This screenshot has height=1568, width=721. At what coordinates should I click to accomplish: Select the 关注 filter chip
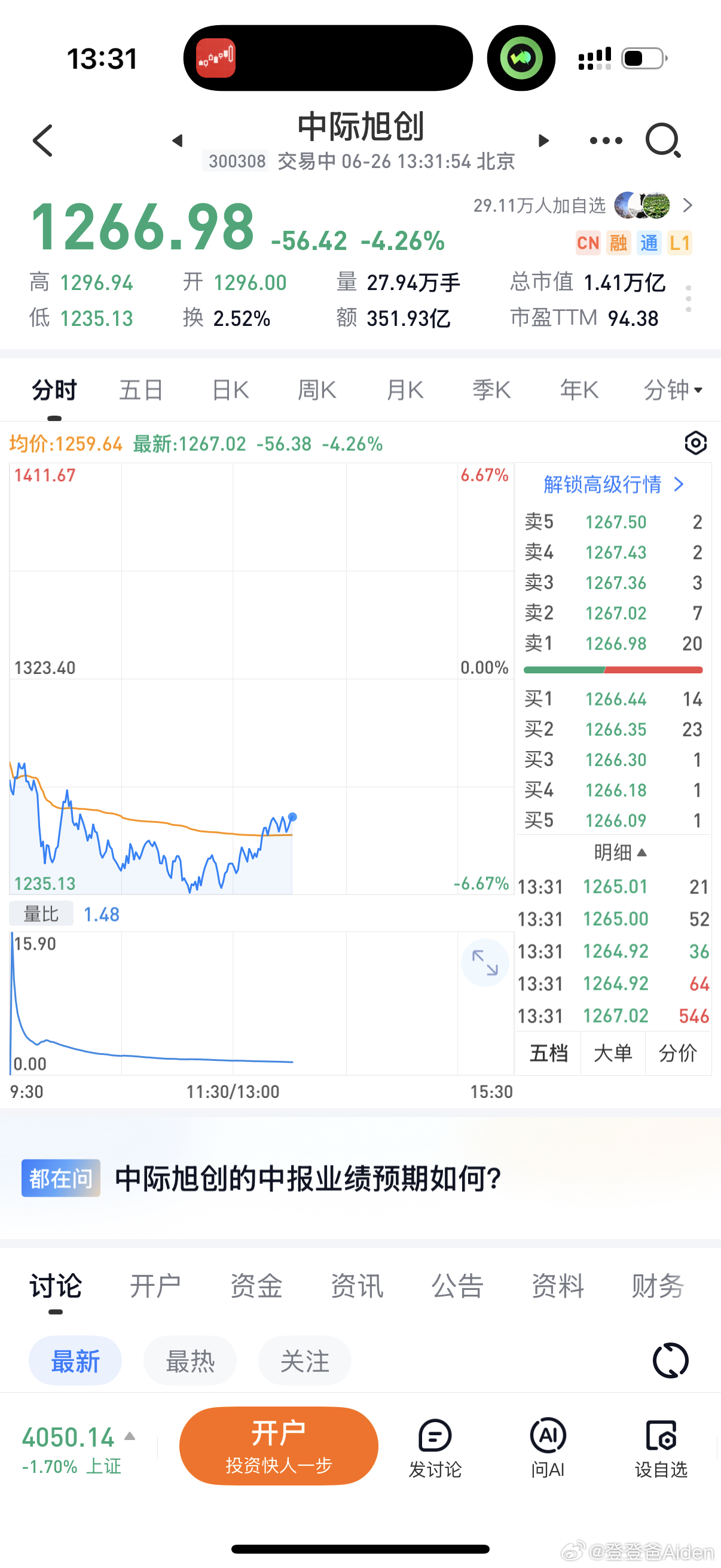pos(305,1361)
